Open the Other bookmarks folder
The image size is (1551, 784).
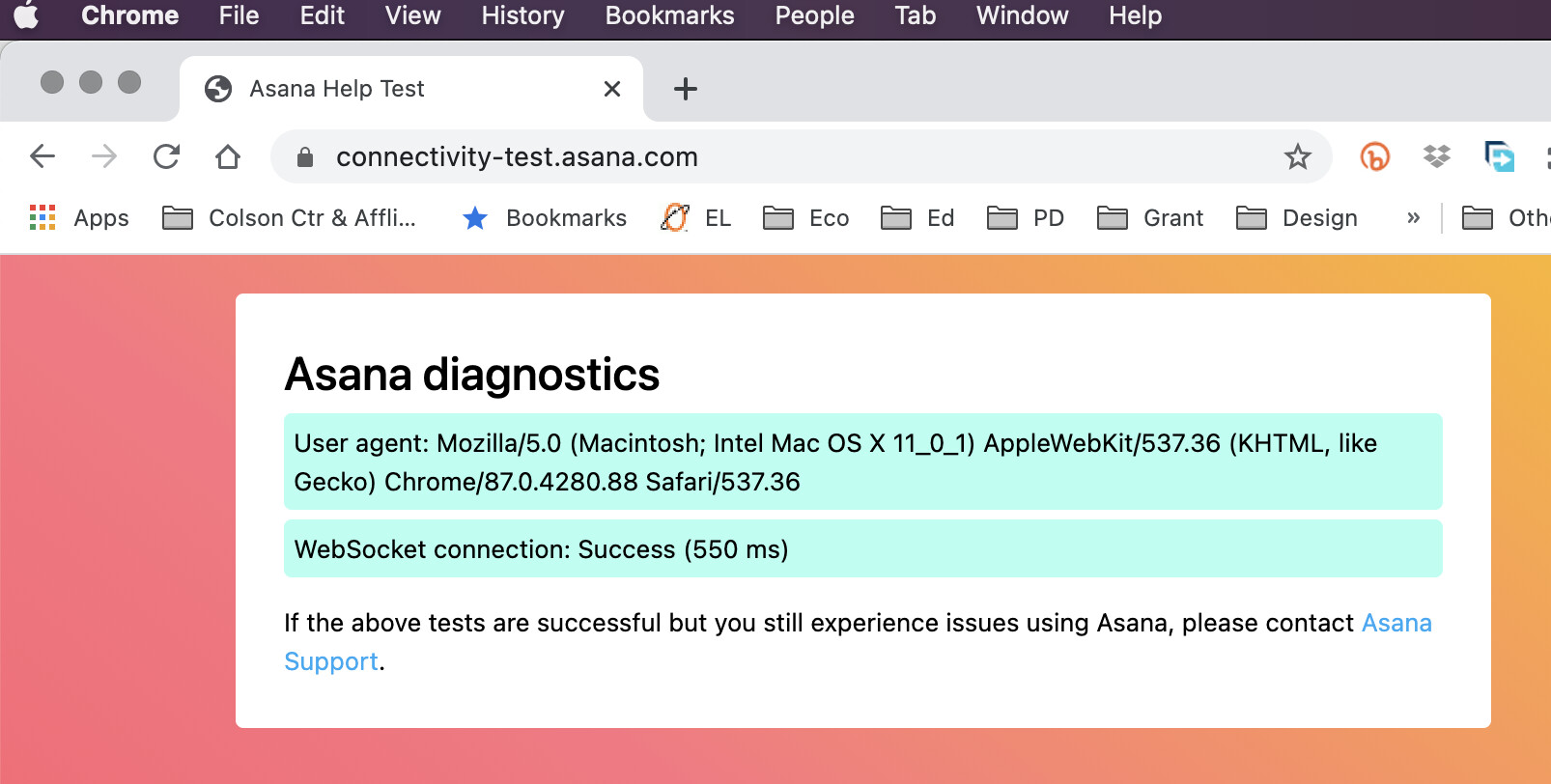[x=1506, y=218]
